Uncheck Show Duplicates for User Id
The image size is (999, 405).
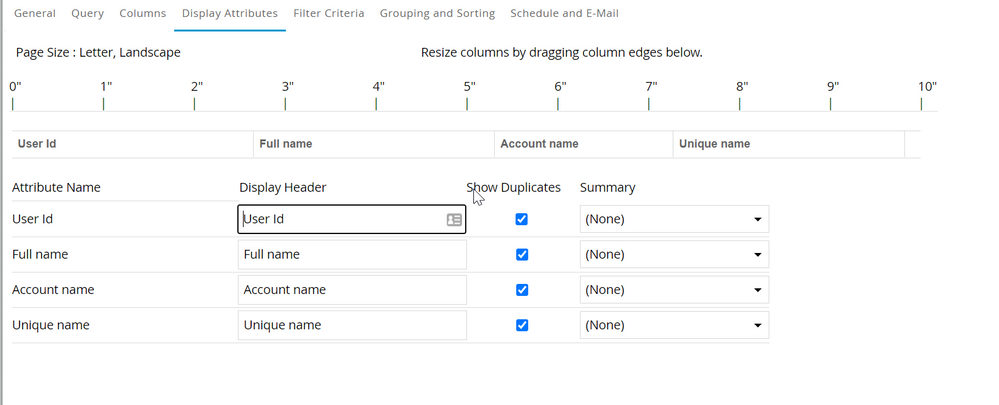(521, 219)
